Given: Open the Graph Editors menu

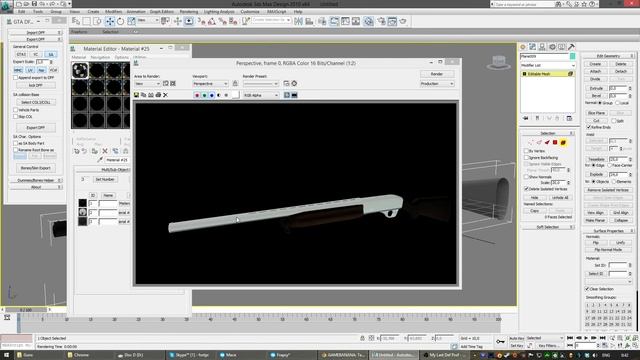Looking at the screenshot, I should click(162, 12).
